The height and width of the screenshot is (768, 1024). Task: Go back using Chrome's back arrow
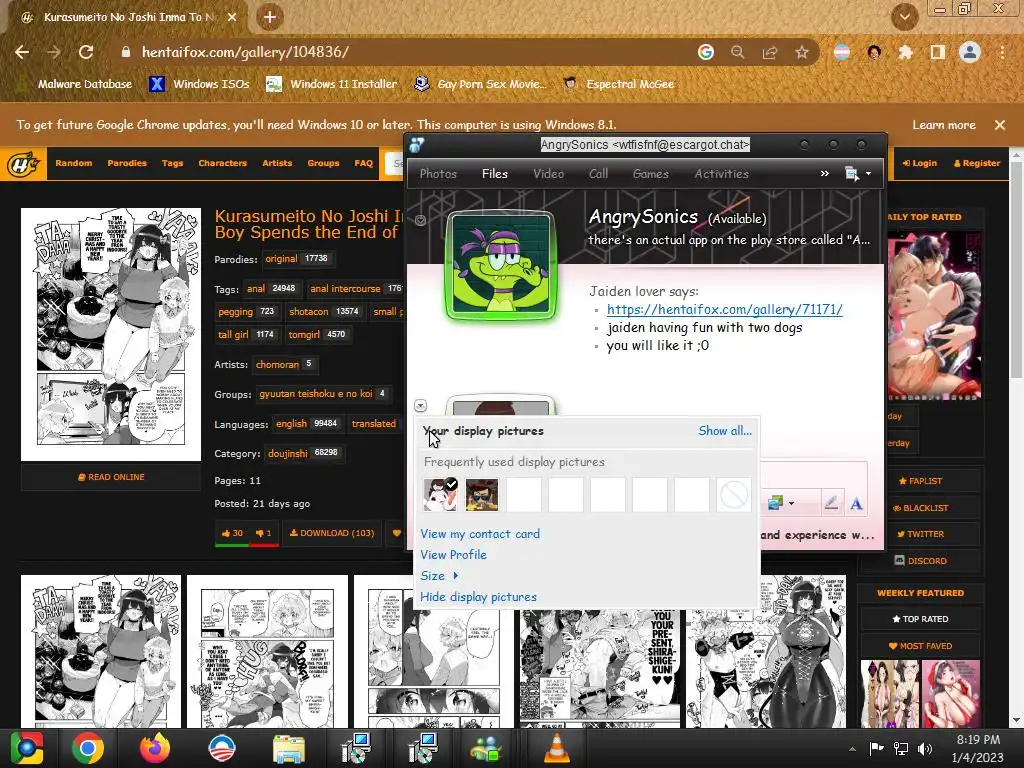pos(22,52)
